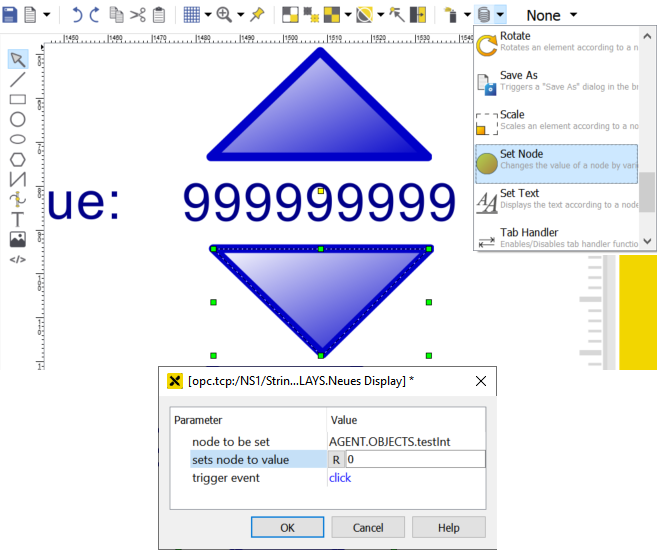Screen dimensions: 657x552
Task: Select the Line drawing tool
Action: 18,79
